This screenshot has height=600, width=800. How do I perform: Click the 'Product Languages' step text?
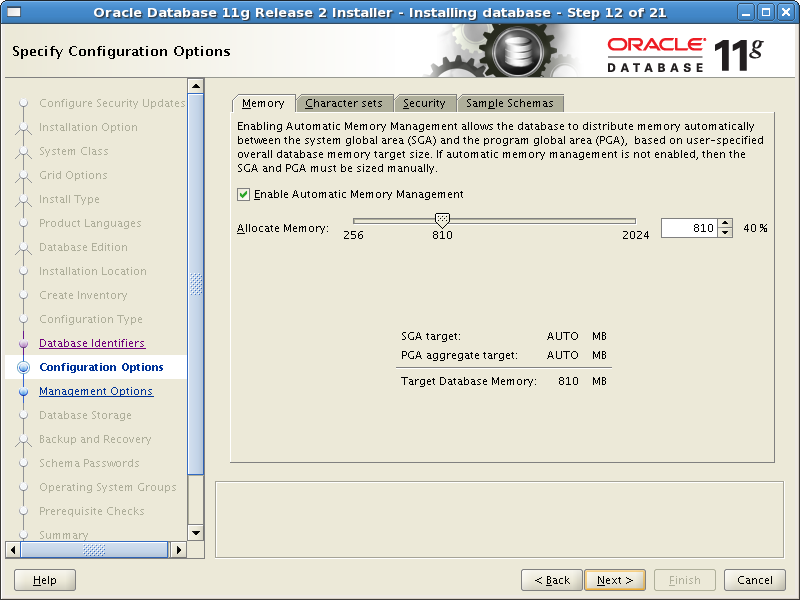click(x=90, y=223)
